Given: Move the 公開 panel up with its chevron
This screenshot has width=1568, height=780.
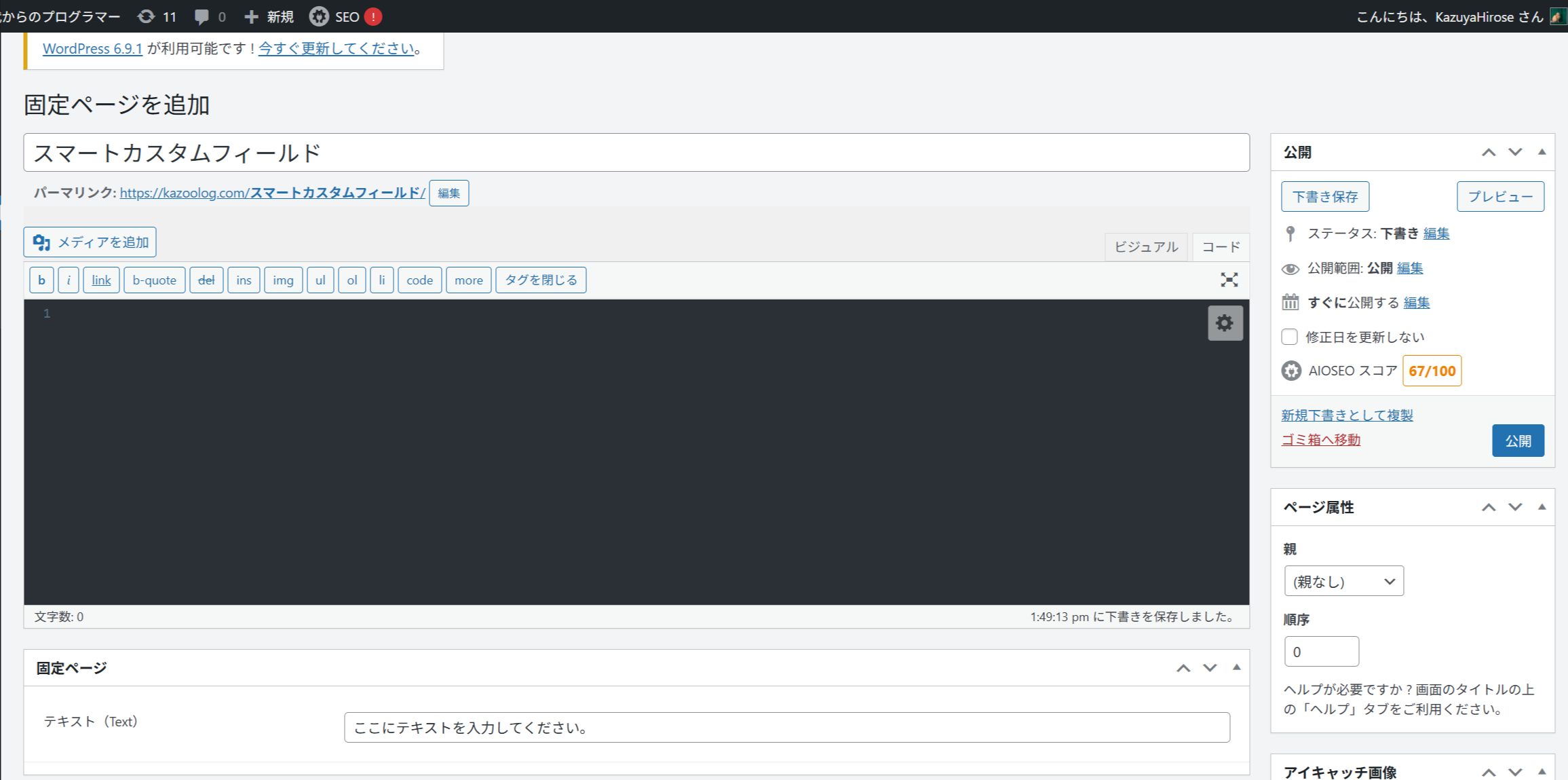Looking at the screenshot, I should (x=1488, y=152).
